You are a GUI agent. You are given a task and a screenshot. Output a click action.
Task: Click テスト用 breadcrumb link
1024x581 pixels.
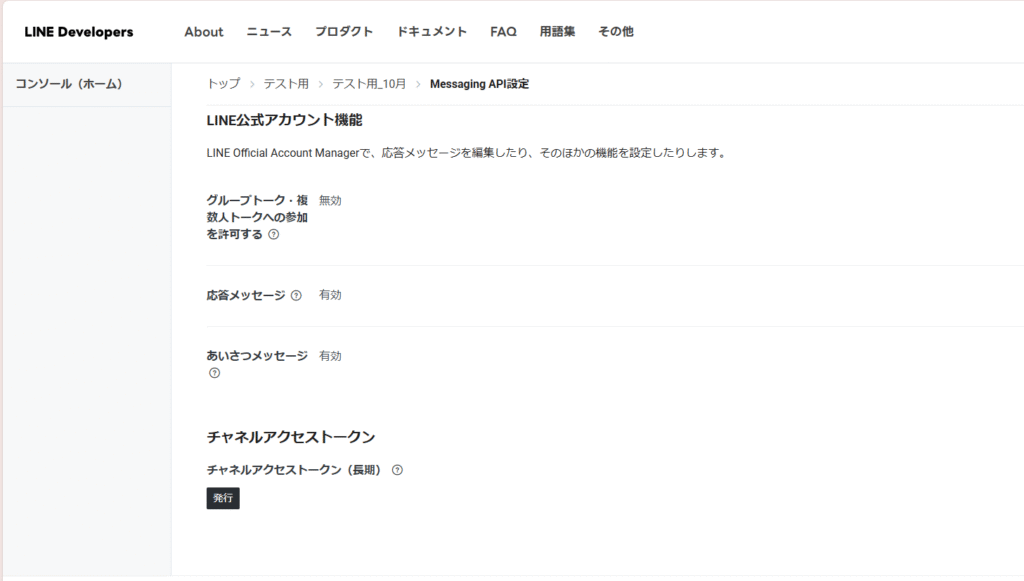tap(286, 84)
